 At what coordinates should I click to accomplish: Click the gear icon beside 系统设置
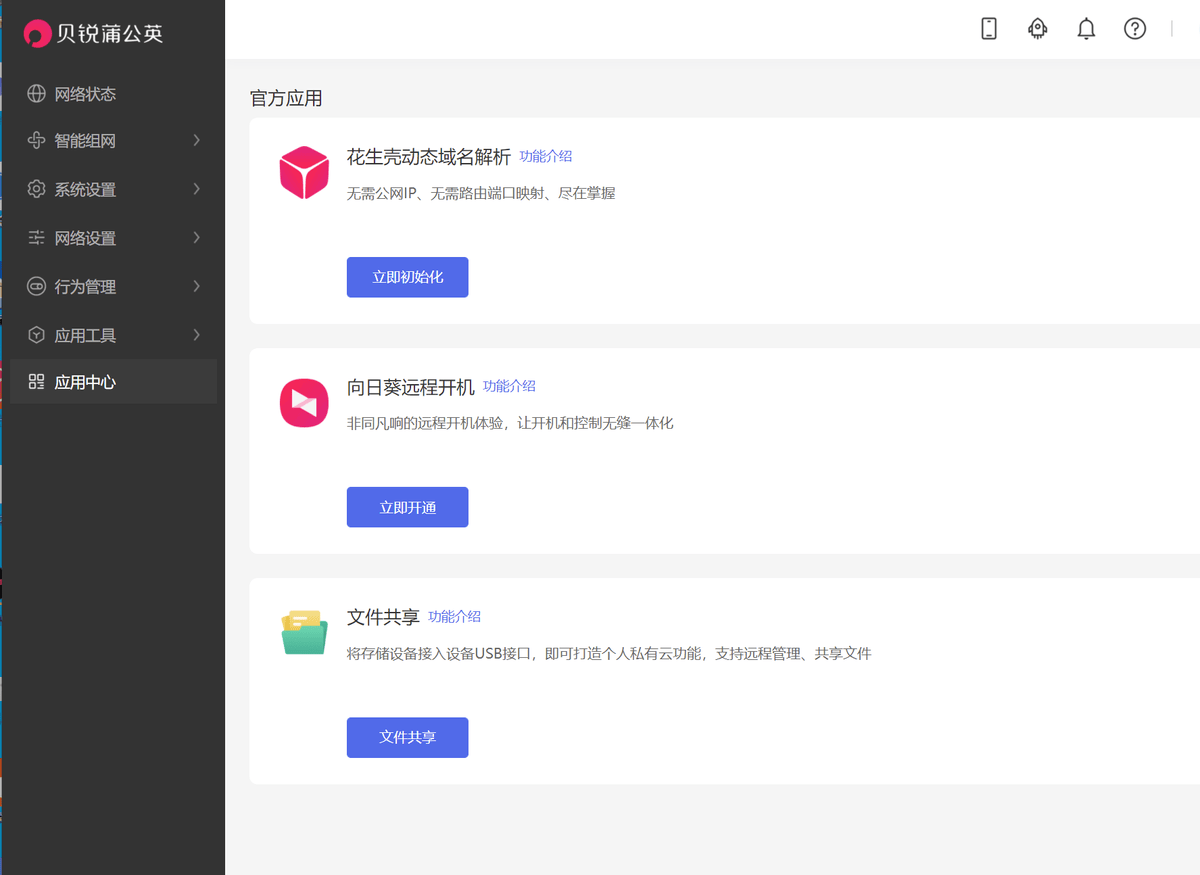[37, 189]
